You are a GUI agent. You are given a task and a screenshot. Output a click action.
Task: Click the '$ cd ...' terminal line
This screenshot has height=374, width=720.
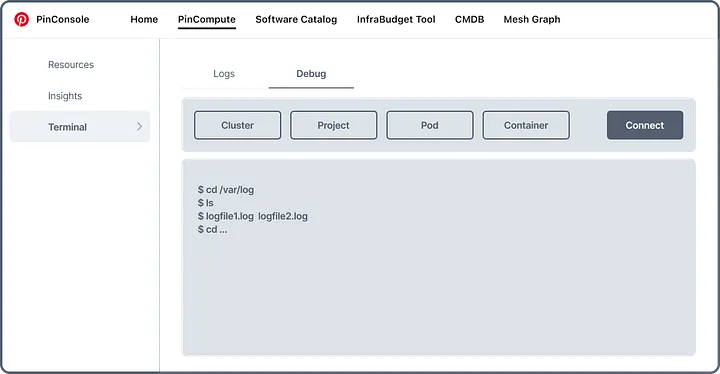(x=212, y=230)
